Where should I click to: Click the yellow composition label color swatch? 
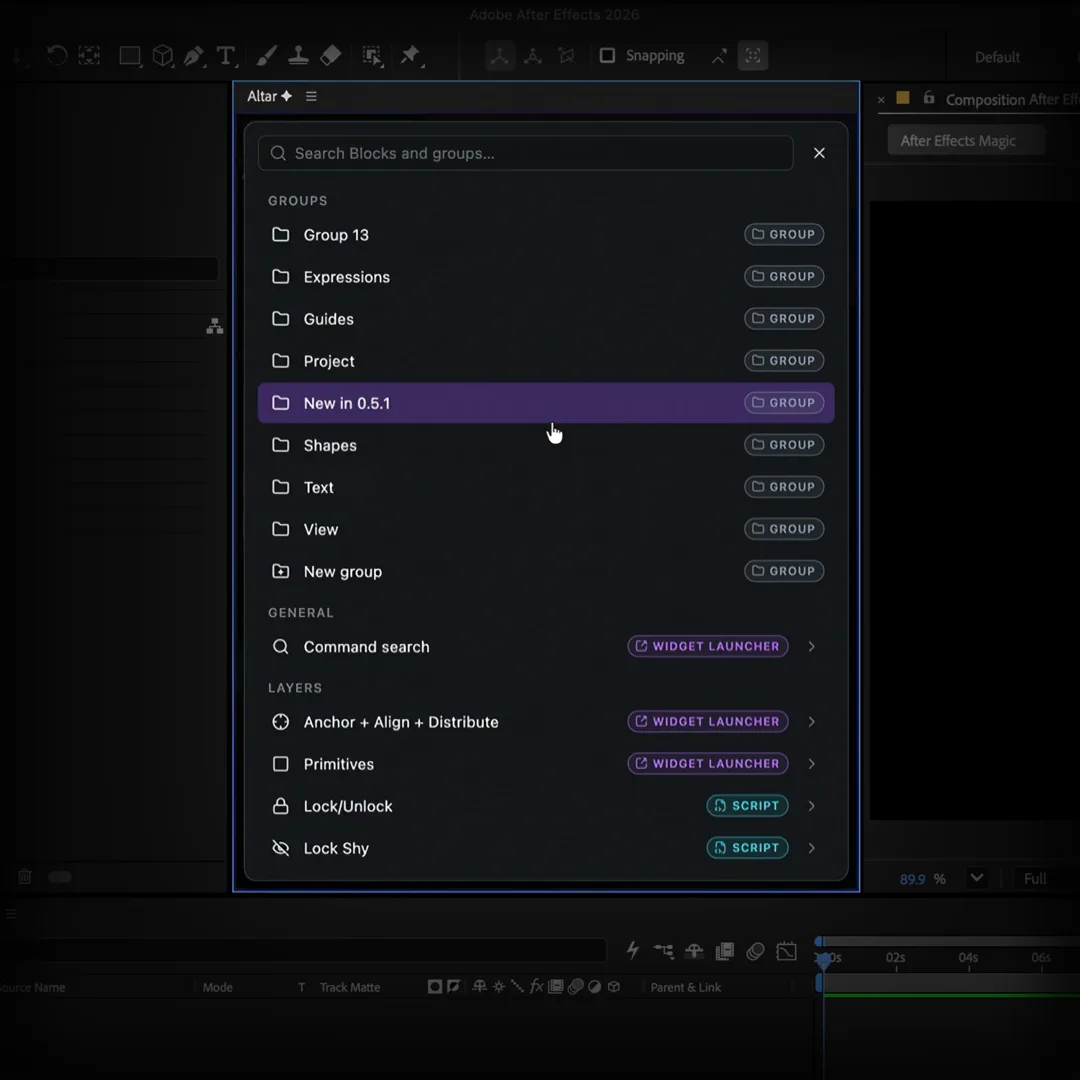tap(902, 98)
